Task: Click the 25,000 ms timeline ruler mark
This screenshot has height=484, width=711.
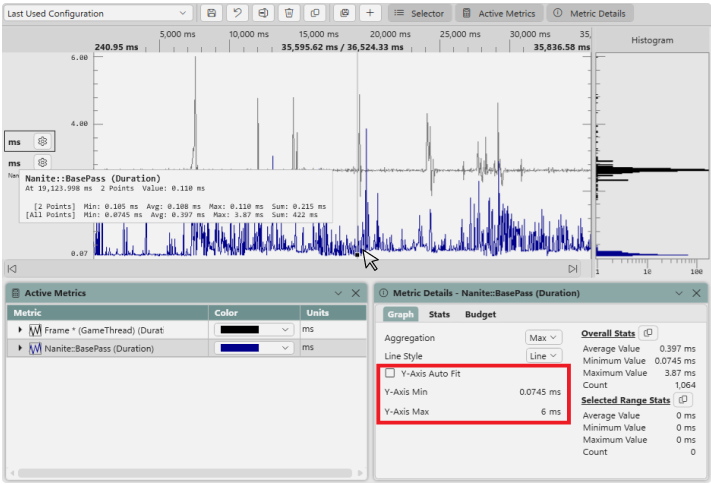Action: 460,34
